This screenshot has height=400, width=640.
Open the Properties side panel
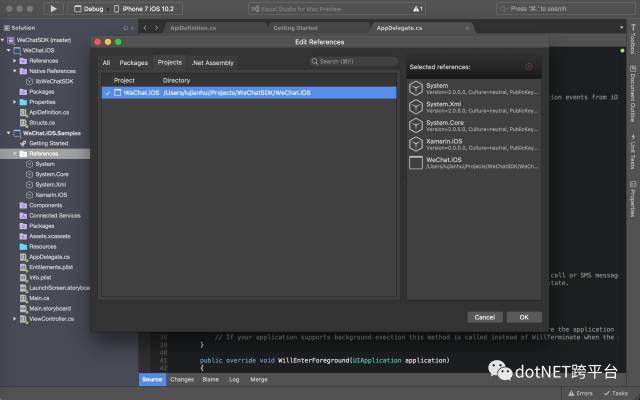coord(633,199)
